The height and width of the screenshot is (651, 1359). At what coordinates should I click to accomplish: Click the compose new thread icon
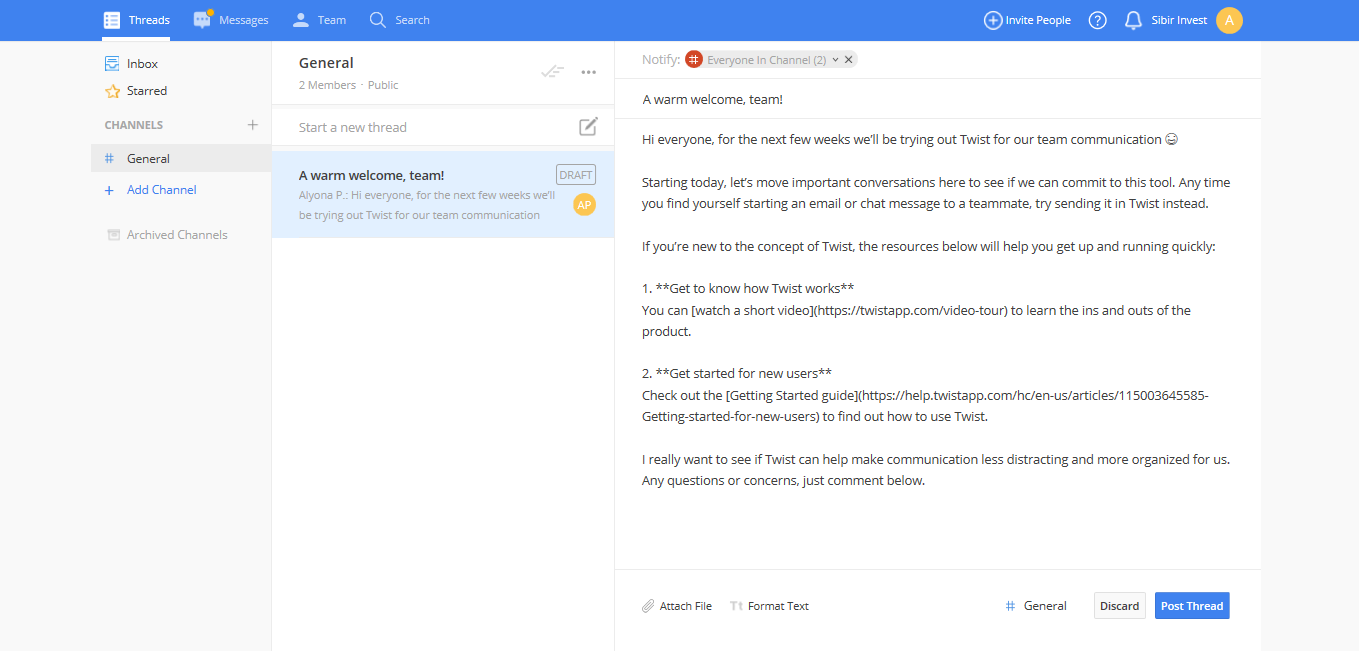point(588,127)
